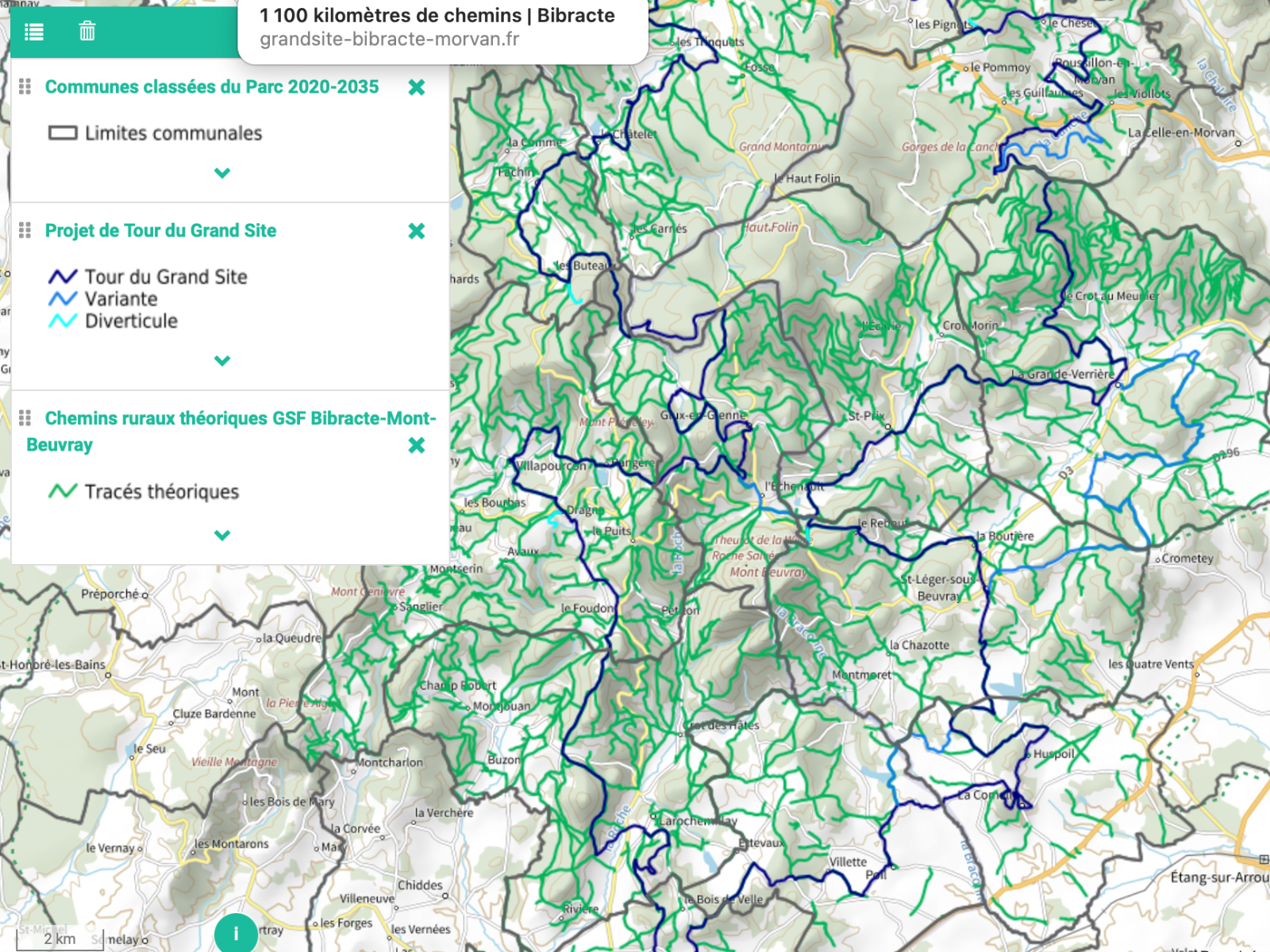Open the layer list menu icon
The width and height of the screenshot is (1270, 952).
(x=34, y=32)
